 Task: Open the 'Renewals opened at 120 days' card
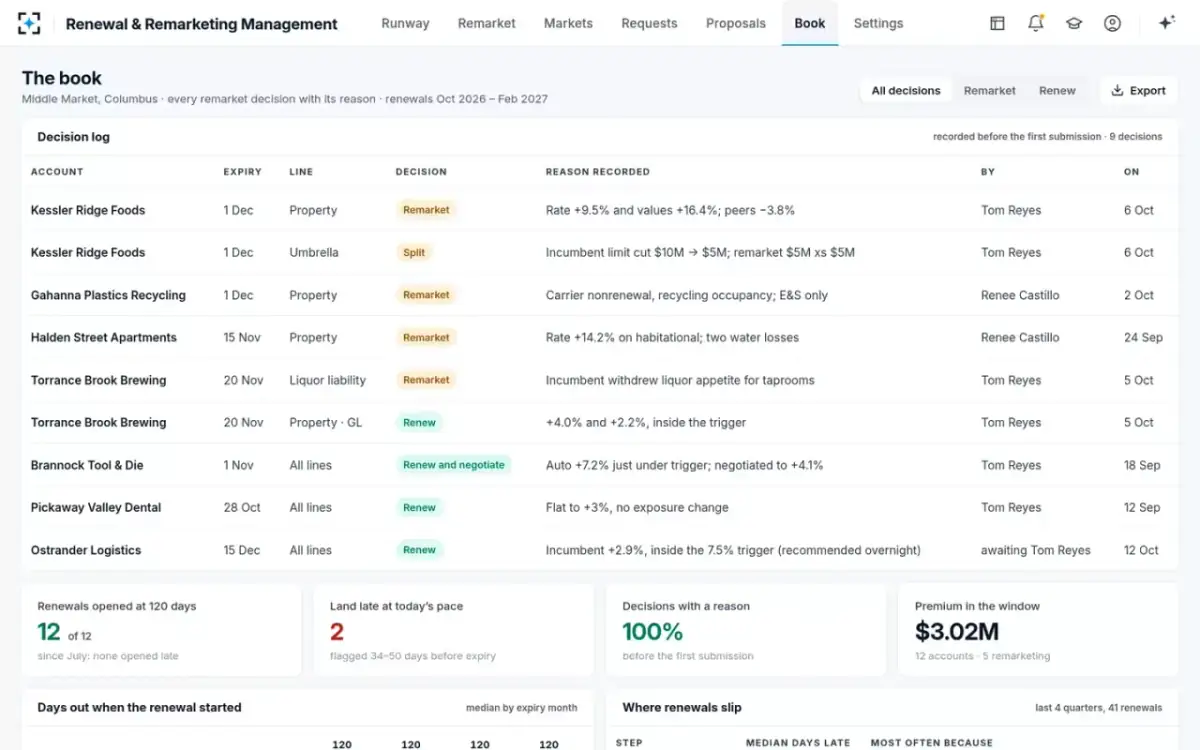pyautogui.click(x=161, y=631)
